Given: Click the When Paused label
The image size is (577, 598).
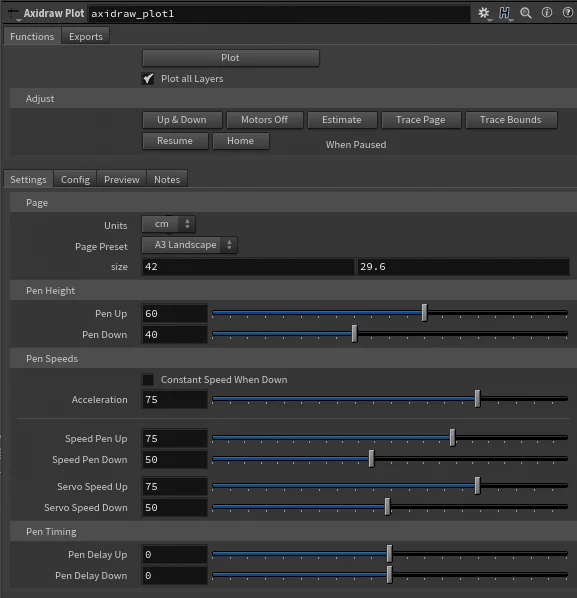Looking at the screenshot, I should (x=356, y=145).
